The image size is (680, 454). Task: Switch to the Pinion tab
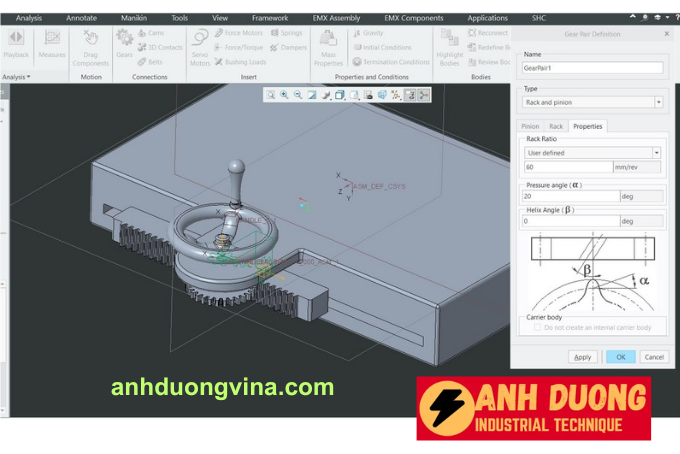pos(530,126)
